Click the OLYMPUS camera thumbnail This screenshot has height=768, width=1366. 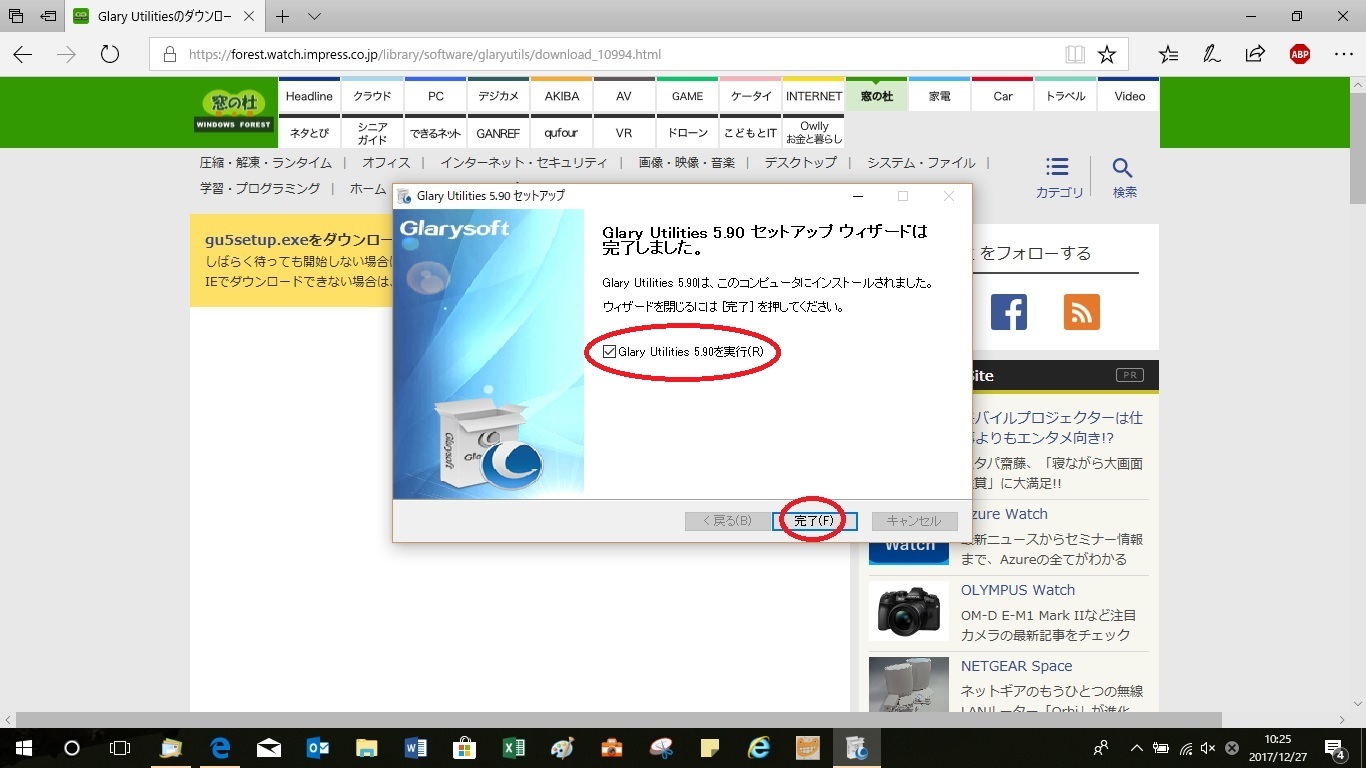click(909, 611)
